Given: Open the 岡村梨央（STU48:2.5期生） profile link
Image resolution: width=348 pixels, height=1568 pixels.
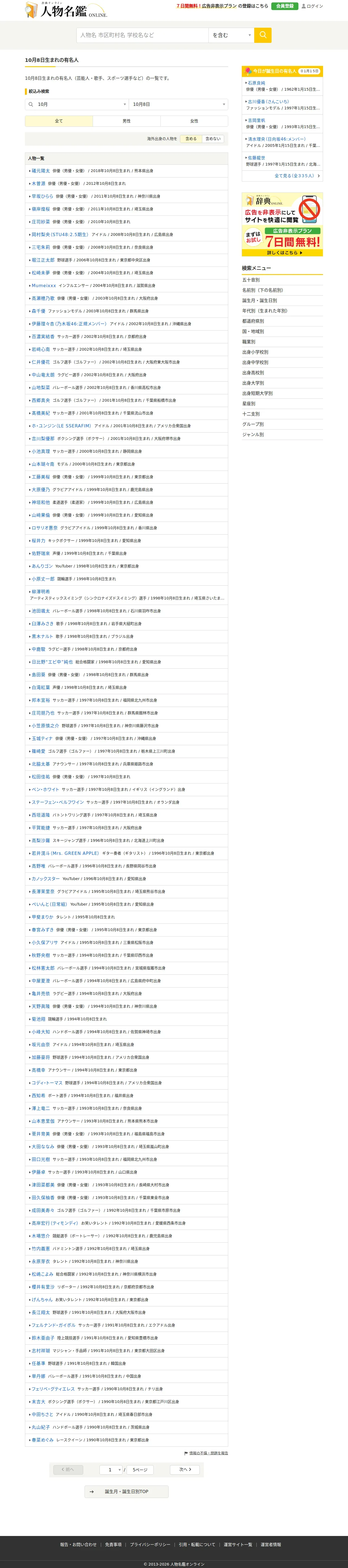Looking at the screenshot, I should point(60,234).
